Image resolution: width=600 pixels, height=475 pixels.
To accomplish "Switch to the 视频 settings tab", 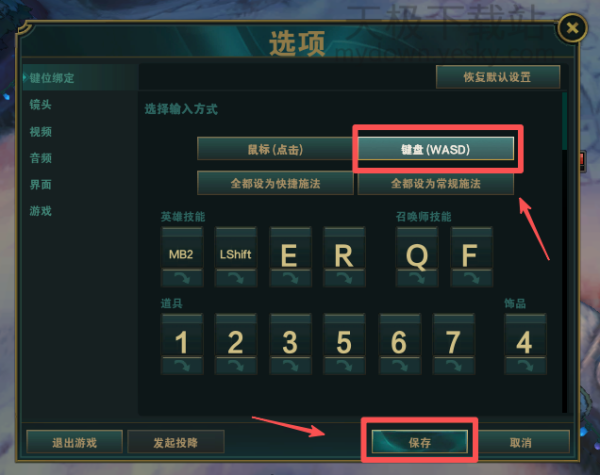I will pos(41,132).
